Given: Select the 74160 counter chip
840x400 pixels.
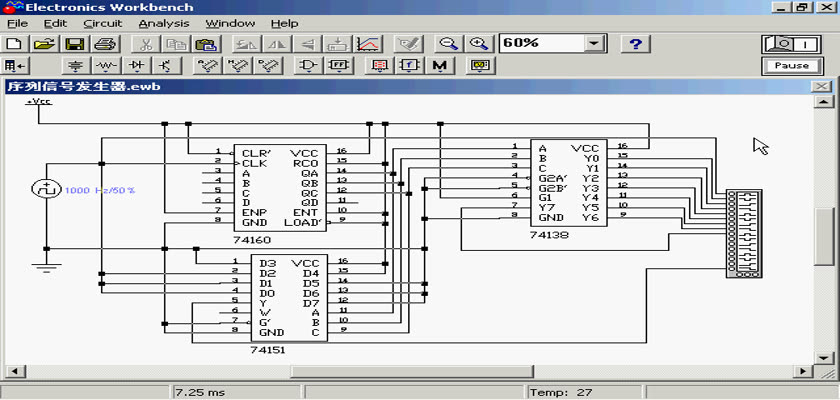Looking at the screenshot, I should [x=279, y=188].
